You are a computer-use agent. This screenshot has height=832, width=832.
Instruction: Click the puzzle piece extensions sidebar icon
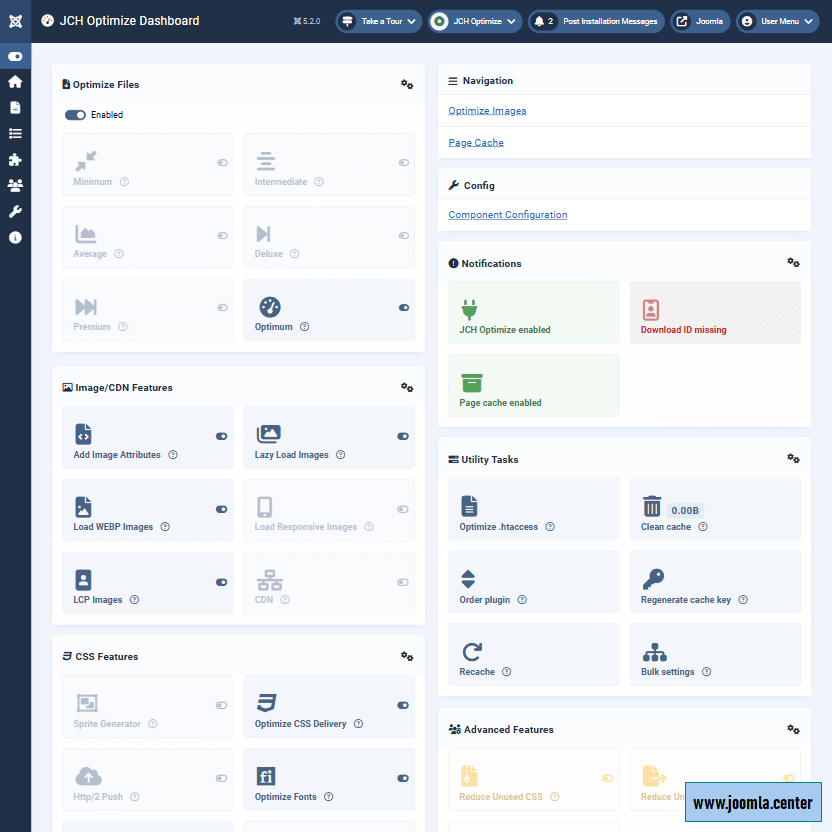(x=15, y=159)
